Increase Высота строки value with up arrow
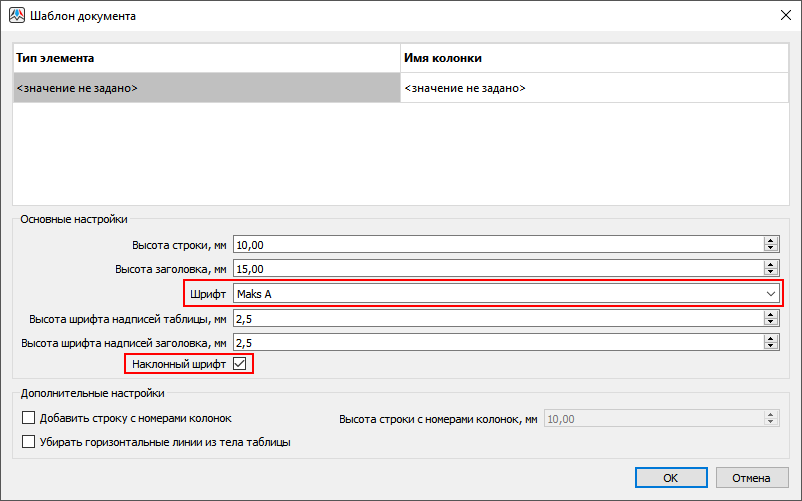Screen dimensions: 802x501 pos(770,240)
